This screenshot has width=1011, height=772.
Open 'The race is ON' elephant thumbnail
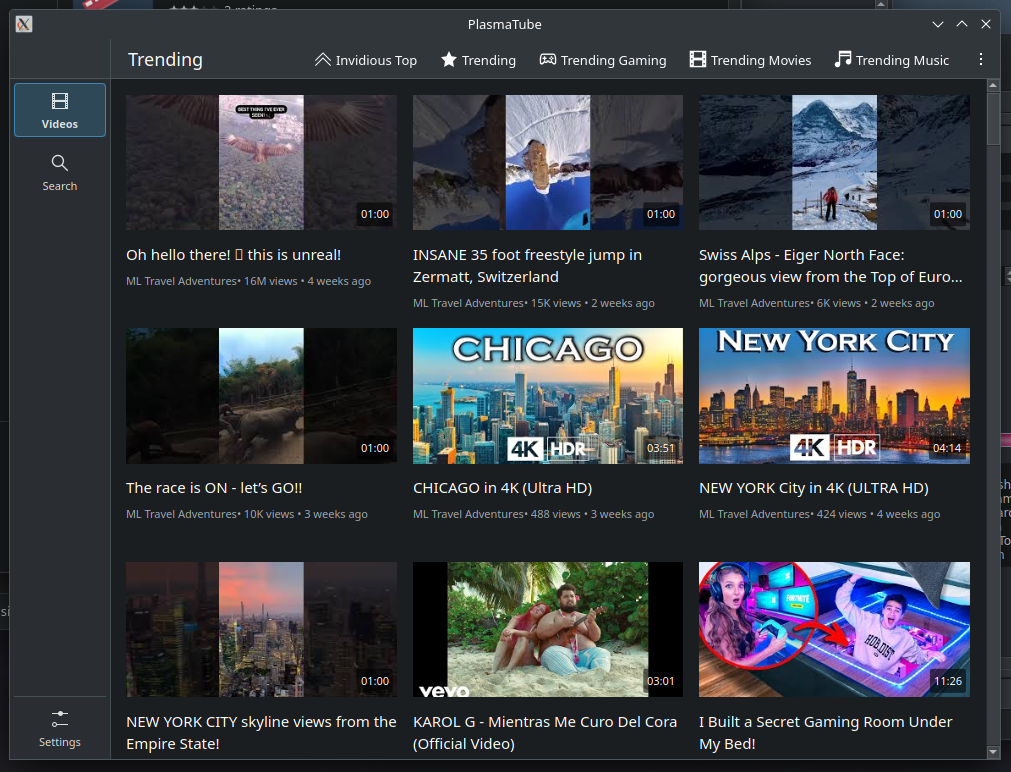(261, 396)
